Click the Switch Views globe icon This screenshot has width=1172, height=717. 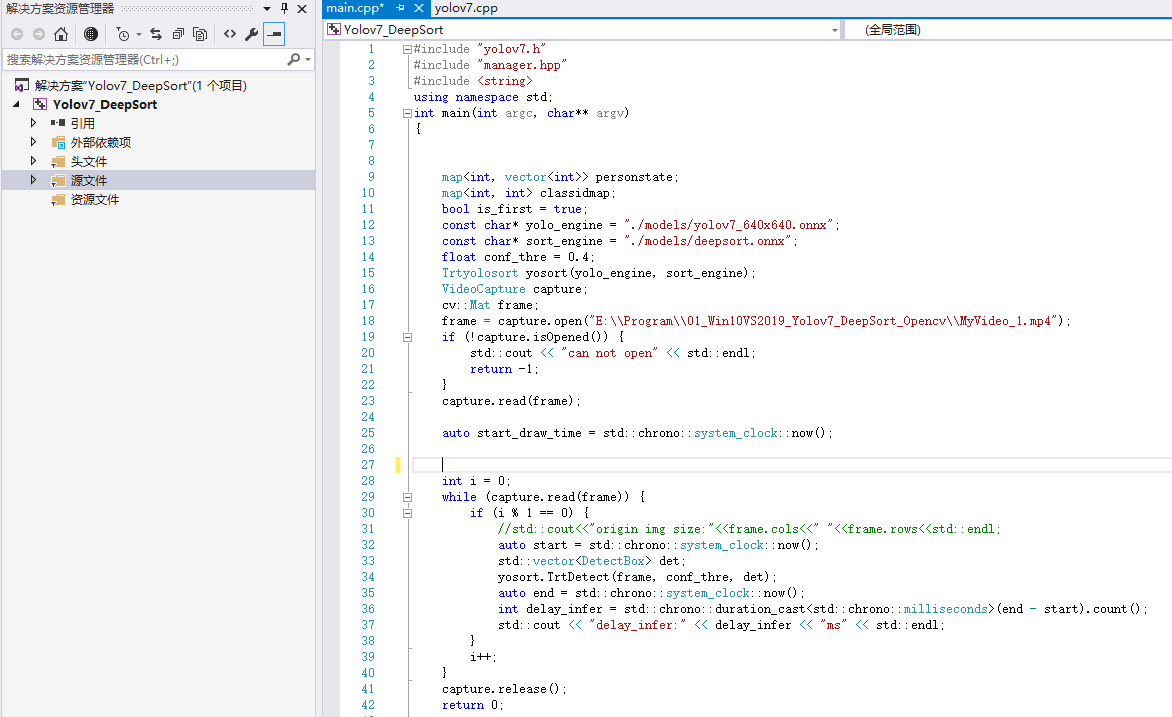click(91, 34)
